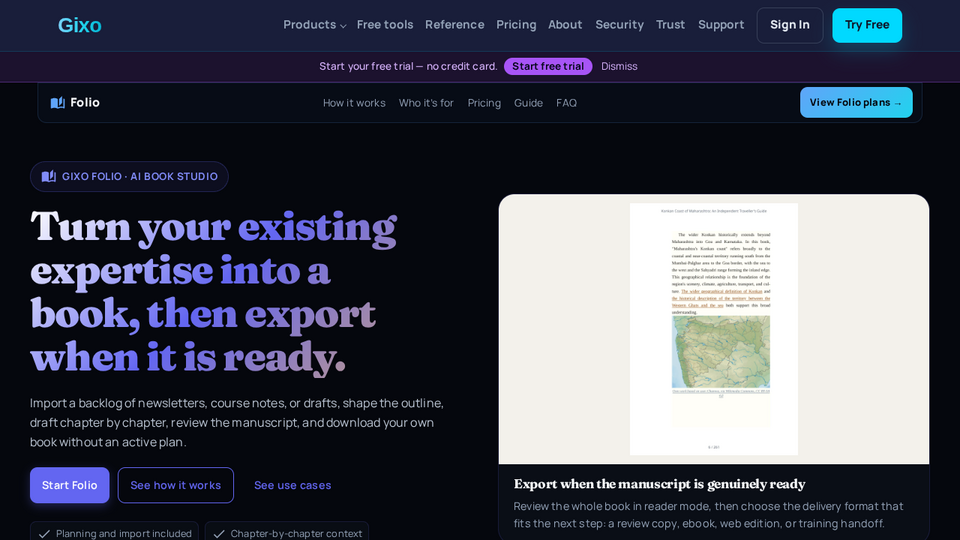
Task: Open the Trust page
Action: [670, 25]
